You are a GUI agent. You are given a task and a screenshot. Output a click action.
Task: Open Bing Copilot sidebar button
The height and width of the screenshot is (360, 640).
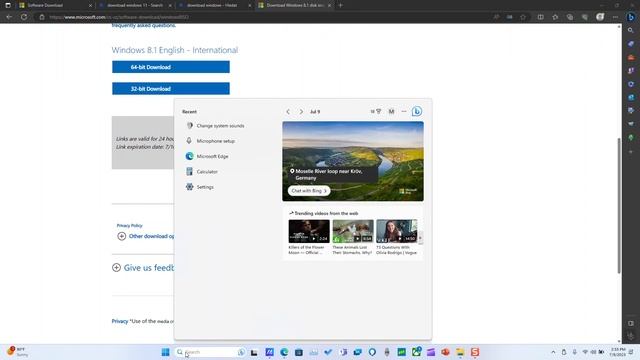(x=631, y=17)
